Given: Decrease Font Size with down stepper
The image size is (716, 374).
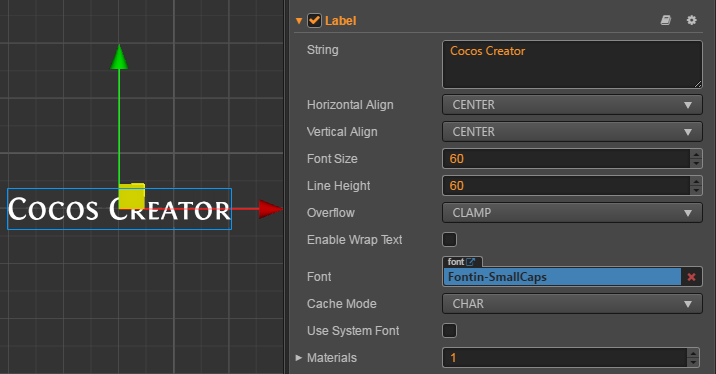Looking at the screenshot, I should 696,163.
